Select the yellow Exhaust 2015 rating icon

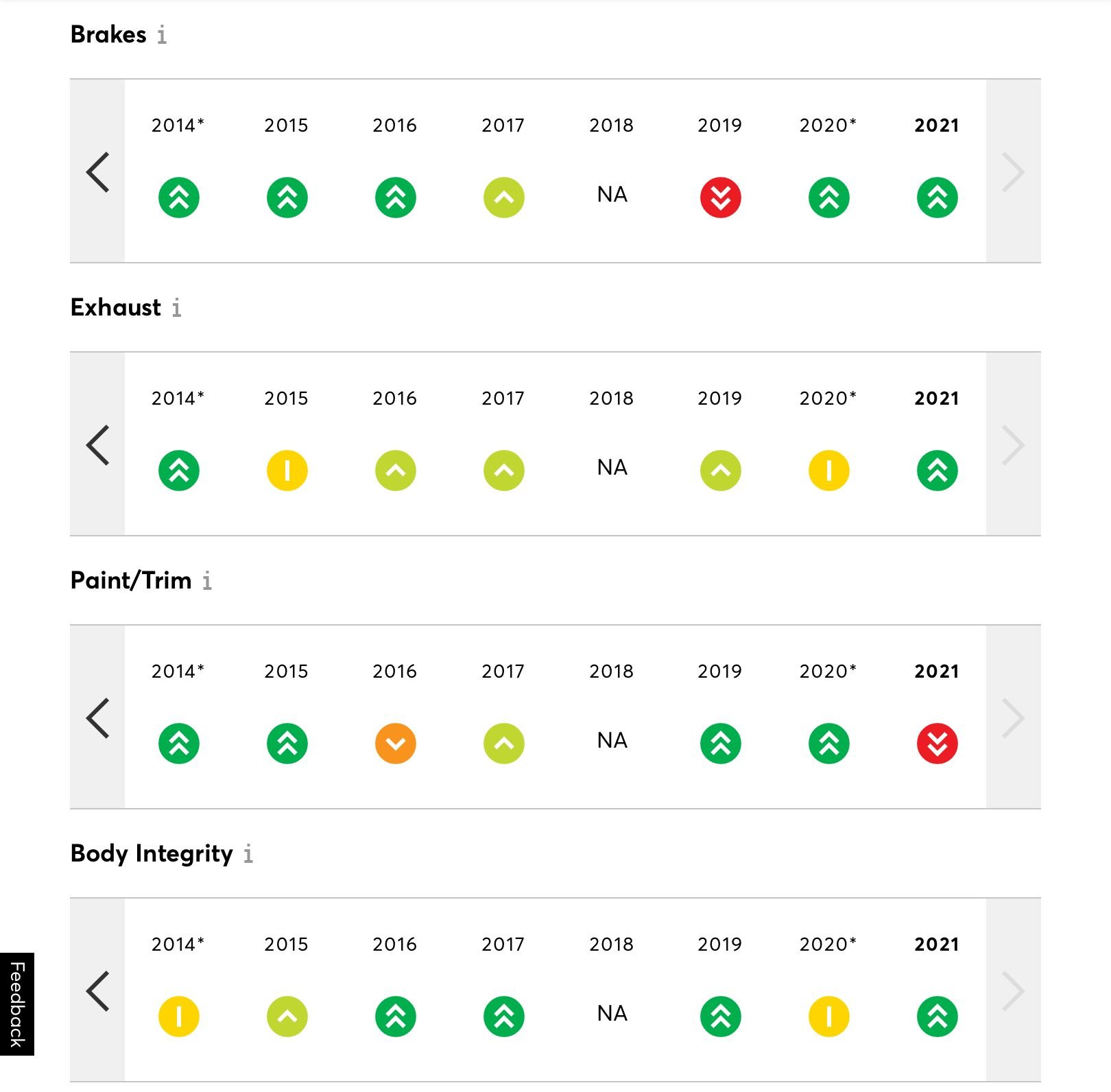click(x=287, y=471)
